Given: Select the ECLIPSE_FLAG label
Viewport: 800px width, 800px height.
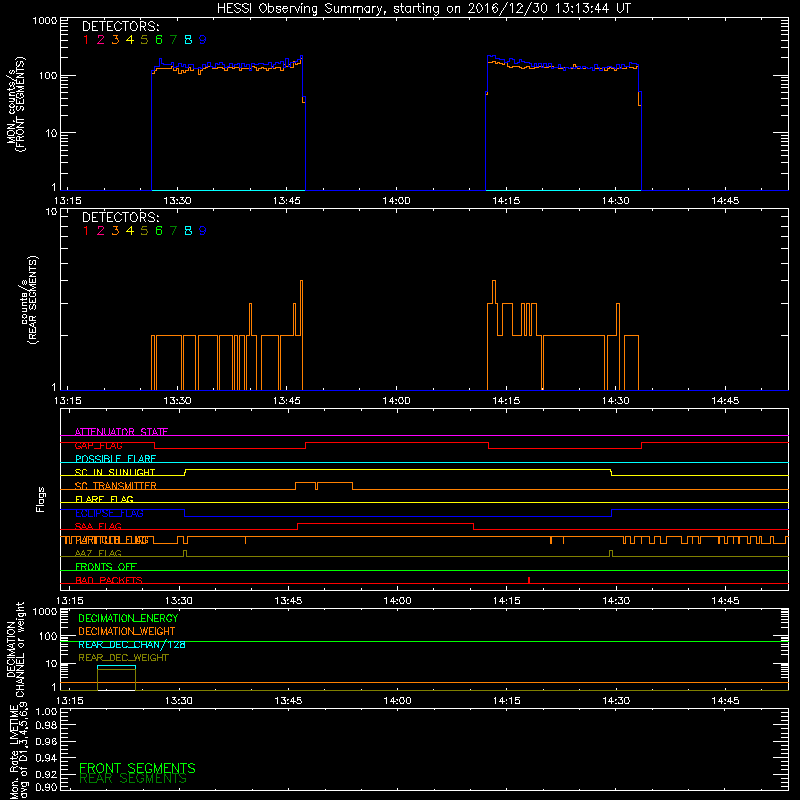Looking at the screenshot, I should [x=109, y=513].
